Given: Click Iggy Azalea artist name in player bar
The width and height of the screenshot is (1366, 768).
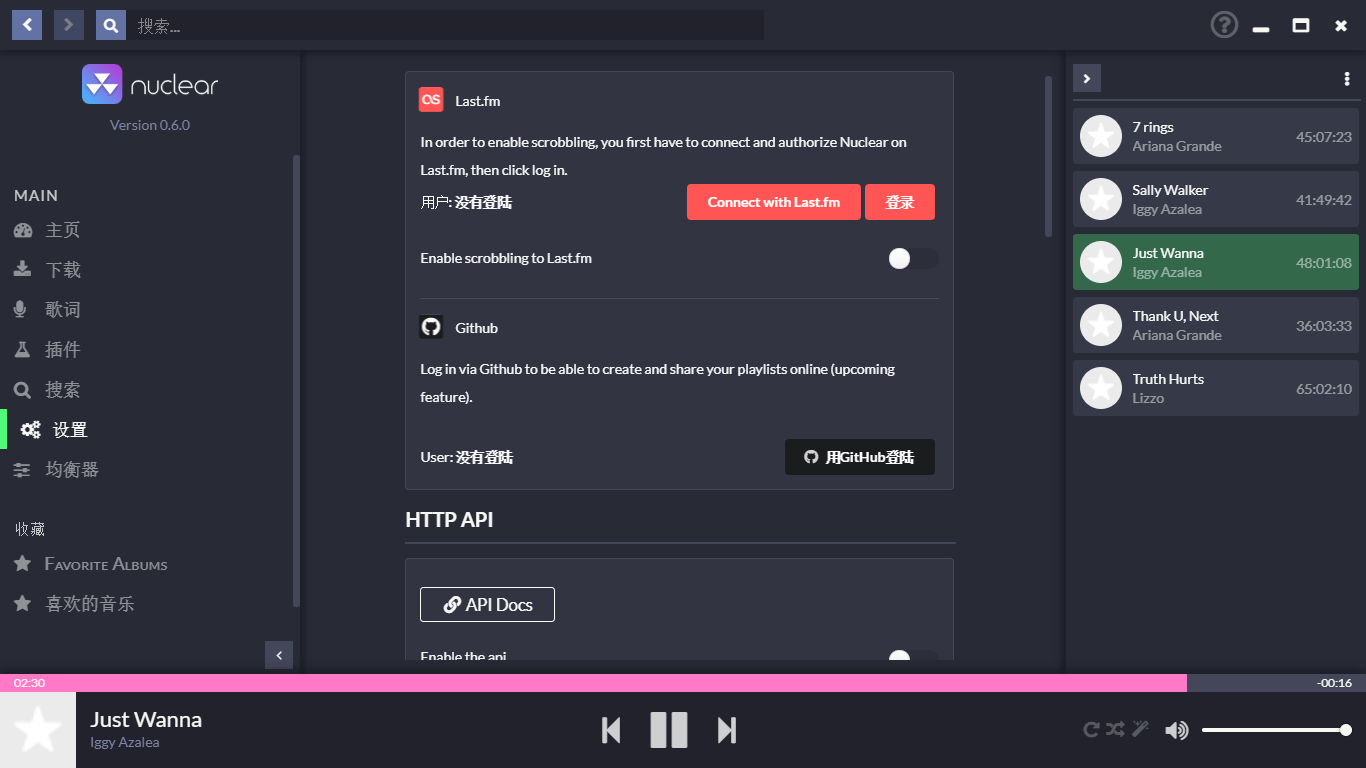Looking at the screenshot, I should click(125, 742).
